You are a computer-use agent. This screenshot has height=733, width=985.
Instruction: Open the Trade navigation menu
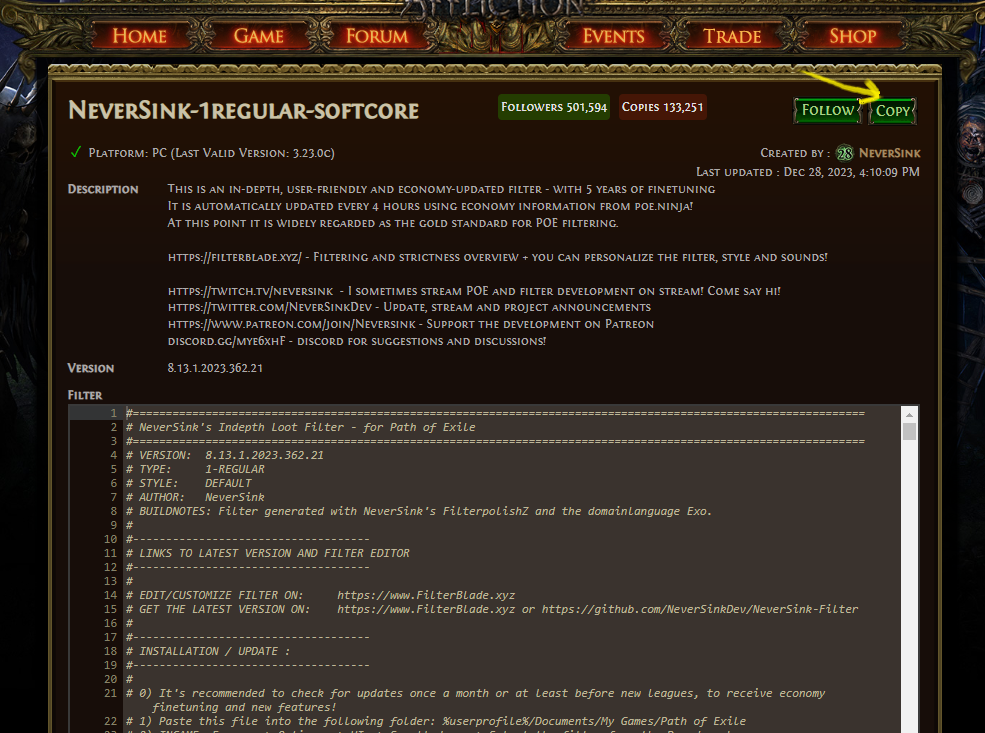point(732,36)
